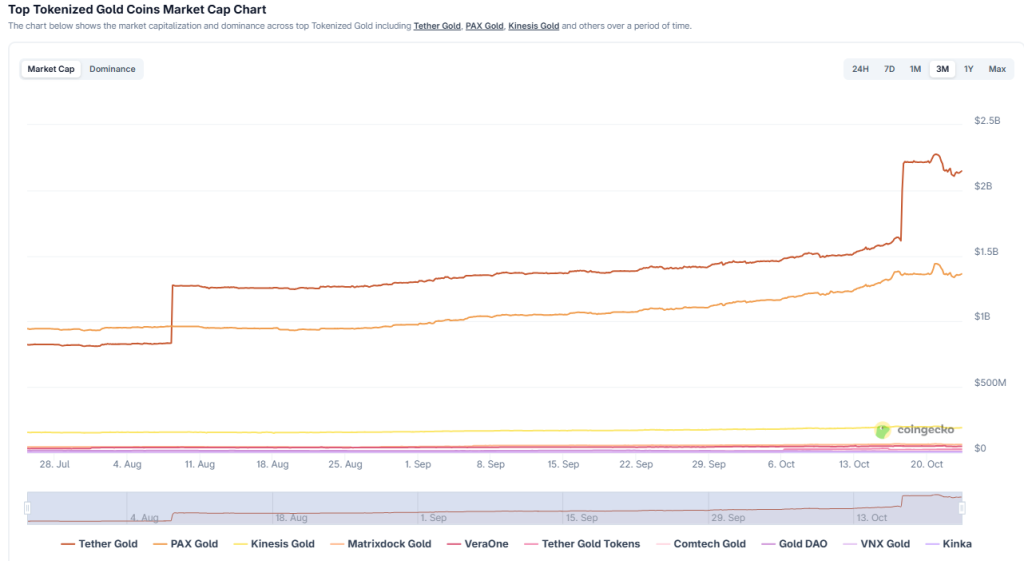The width and height of the screenshot is (1024, 561).
Task: Select 1M range button
Action: 915,69
